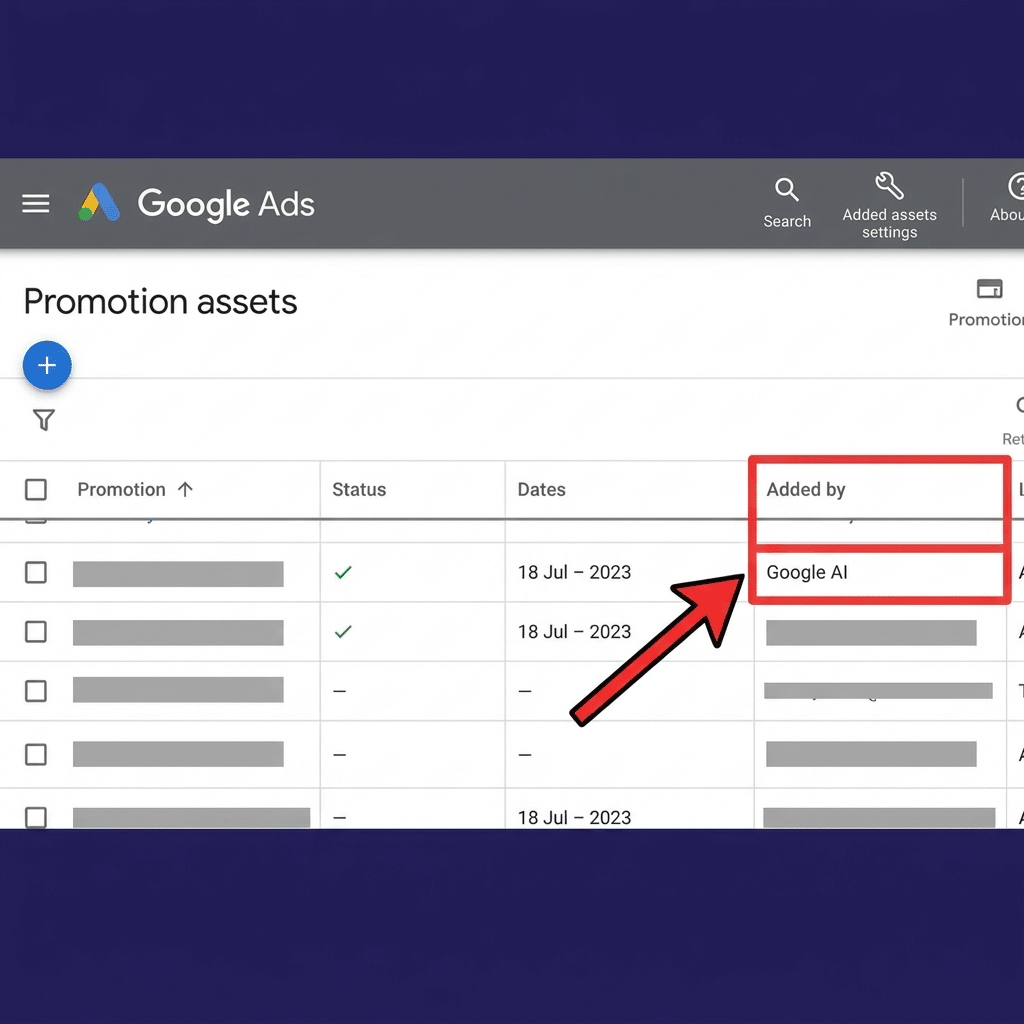Click the Added by column header
The width and height of the screenshot is (1024, 1024).
coord(806,489)
